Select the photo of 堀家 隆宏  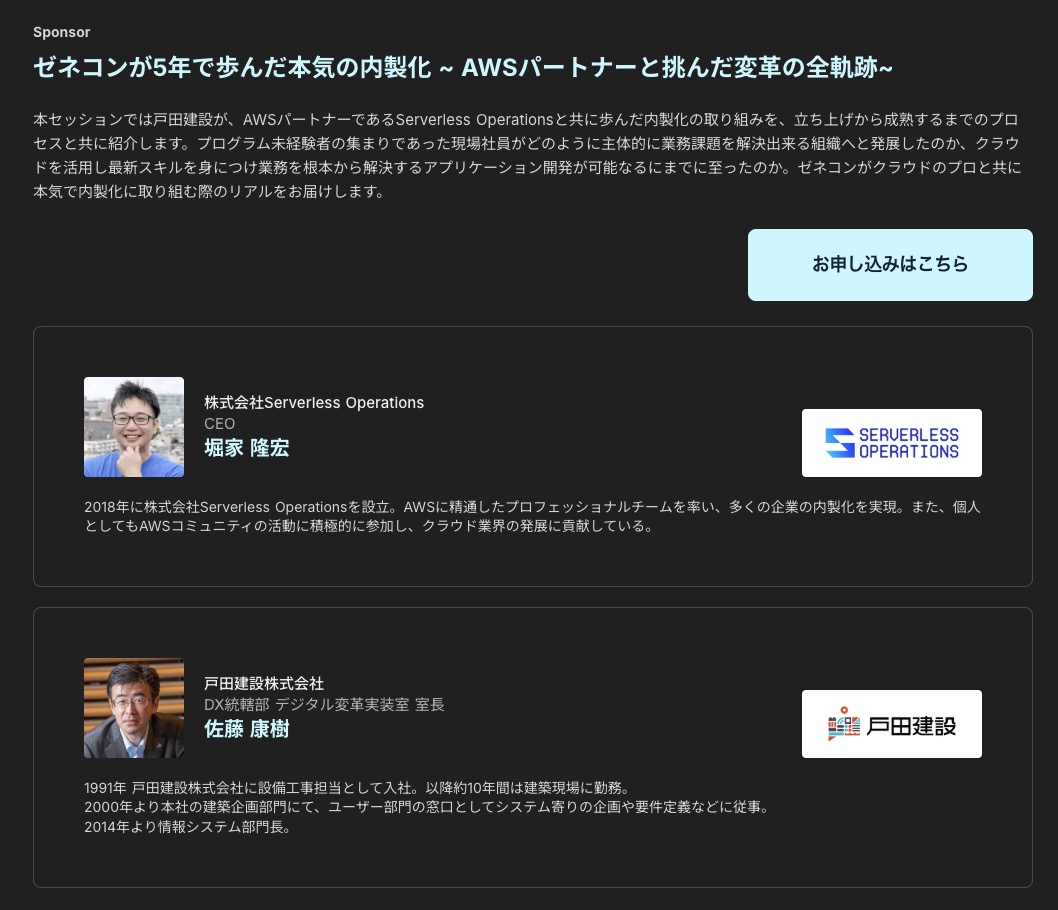coord(134,427)
